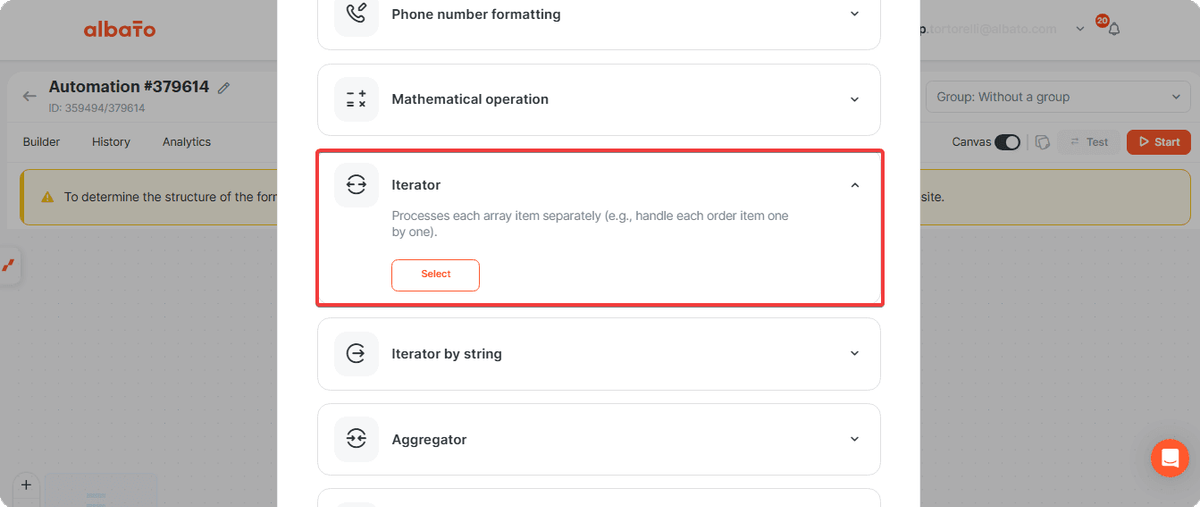
Task: Go back with the left arrow
Action: click(x=29, y=96)
